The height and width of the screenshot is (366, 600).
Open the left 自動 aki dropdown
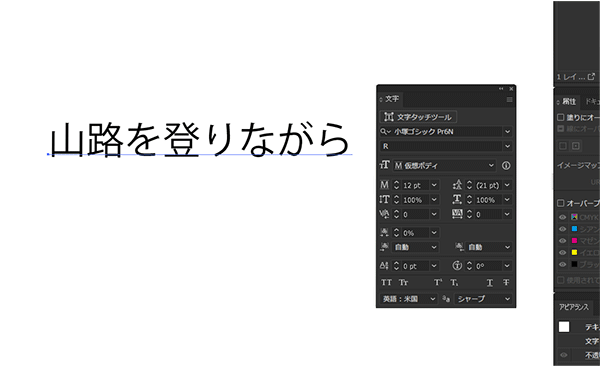coord(415,247)
